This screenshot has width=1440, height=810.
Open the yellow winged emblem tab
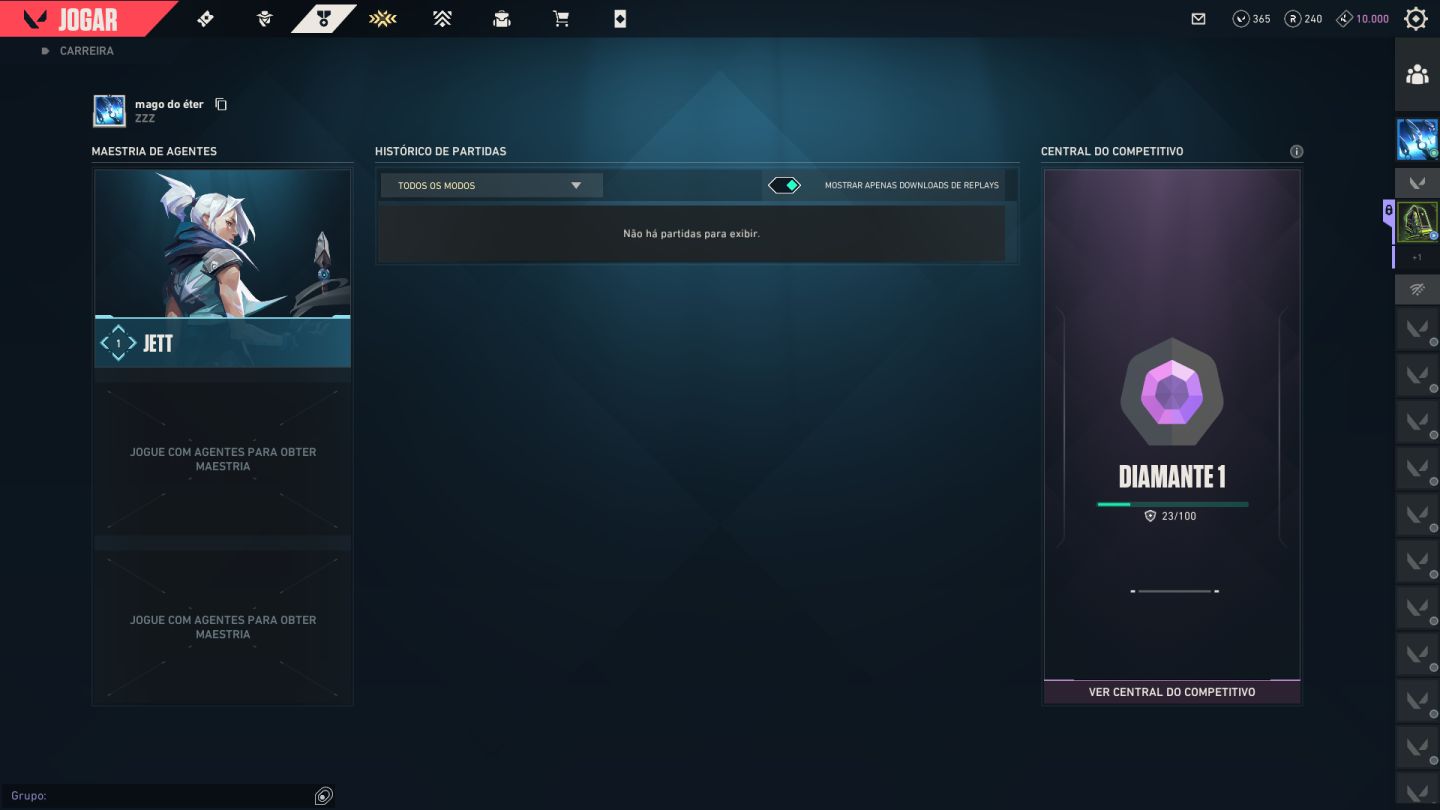[383, 19]
